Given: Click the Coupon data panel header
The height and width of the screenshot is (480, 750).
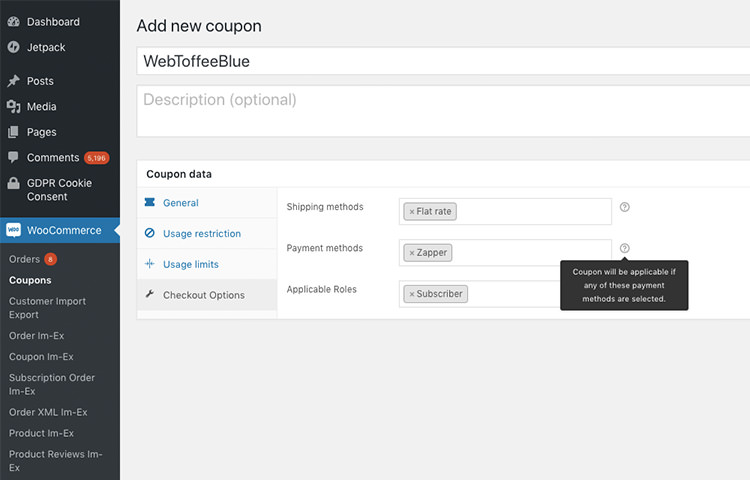Looking at the screenshot, I should (443, 174).
